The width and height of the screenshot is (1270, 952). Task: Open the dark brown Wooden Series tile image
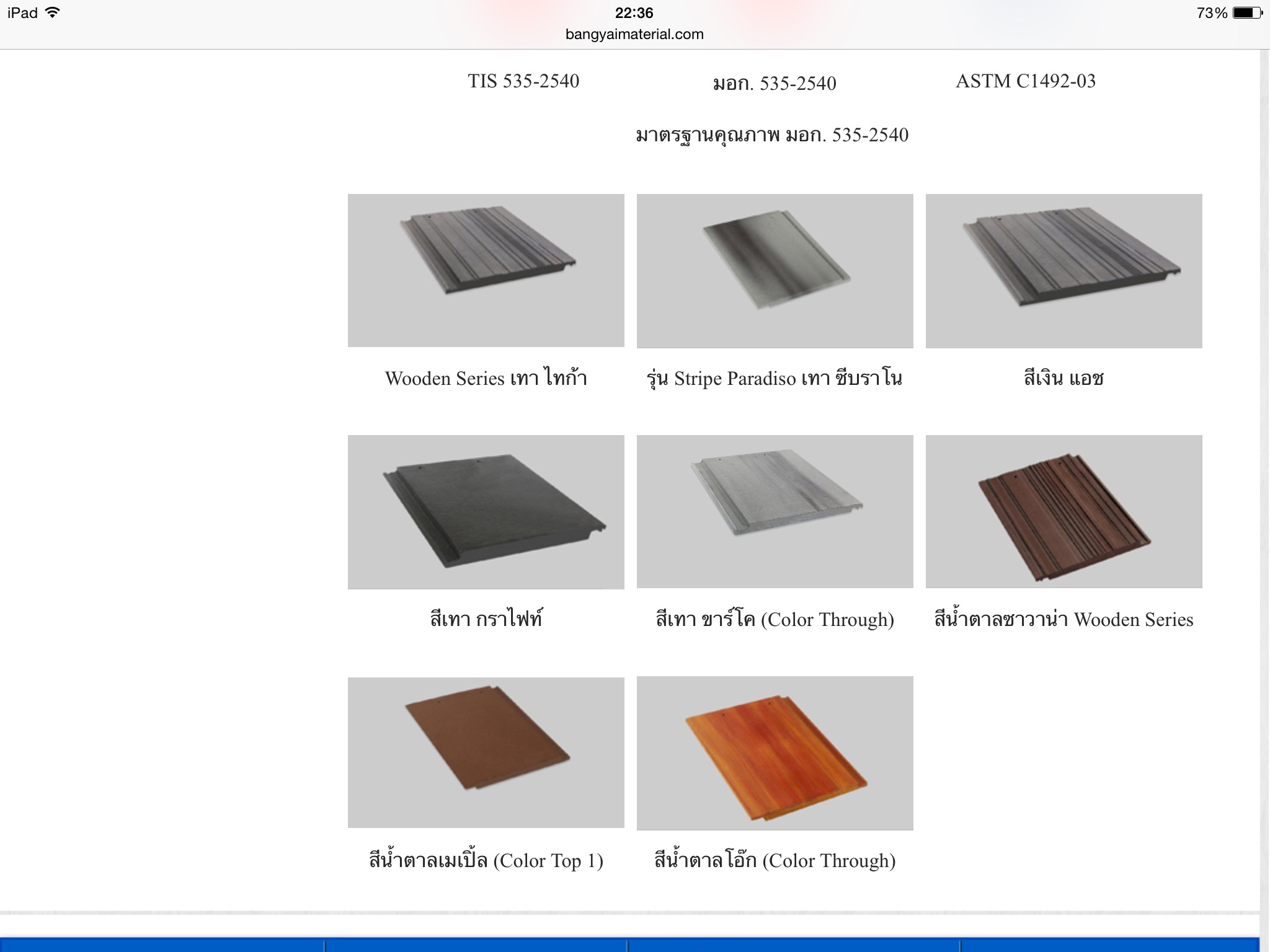(x=1064, y=511)
